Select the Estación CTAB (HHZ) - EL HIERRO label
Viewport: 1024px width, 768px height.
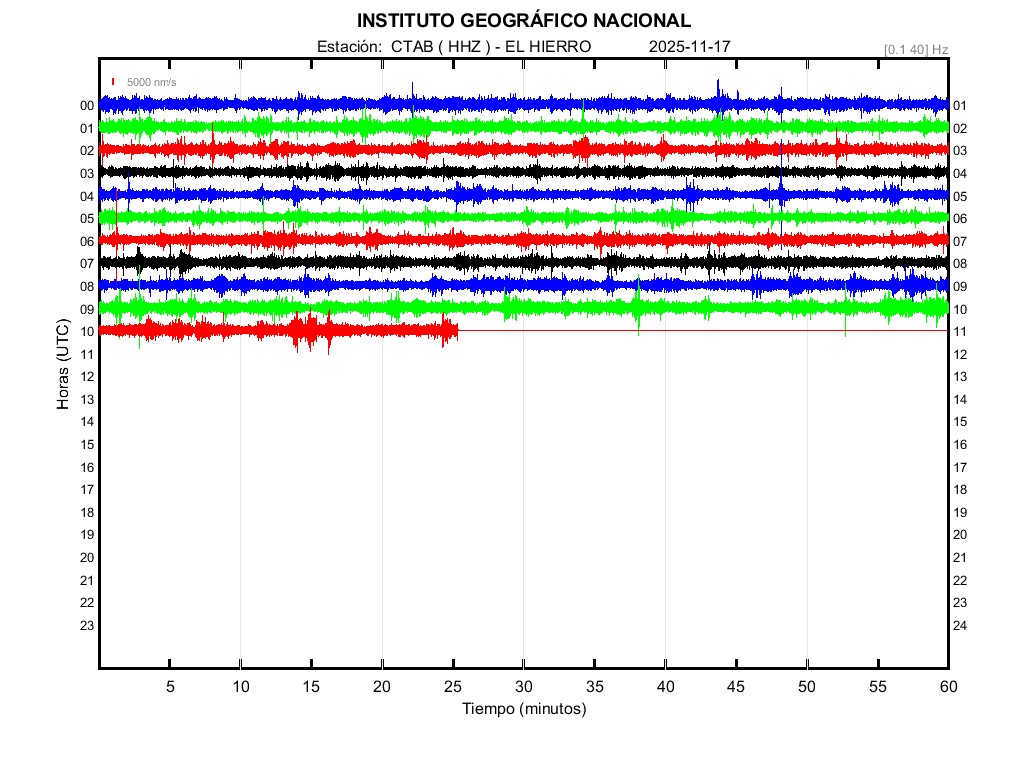click(x=453, y=47)
